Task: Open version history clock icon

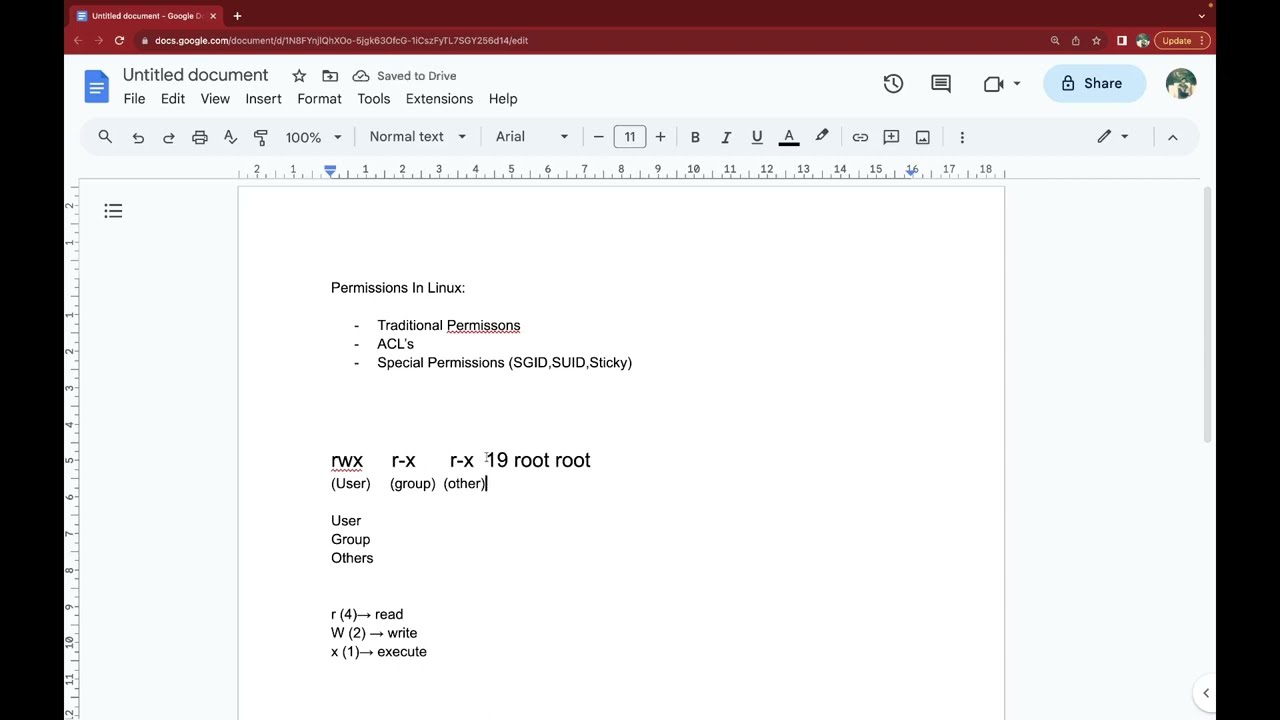Action: click(893, 84)
